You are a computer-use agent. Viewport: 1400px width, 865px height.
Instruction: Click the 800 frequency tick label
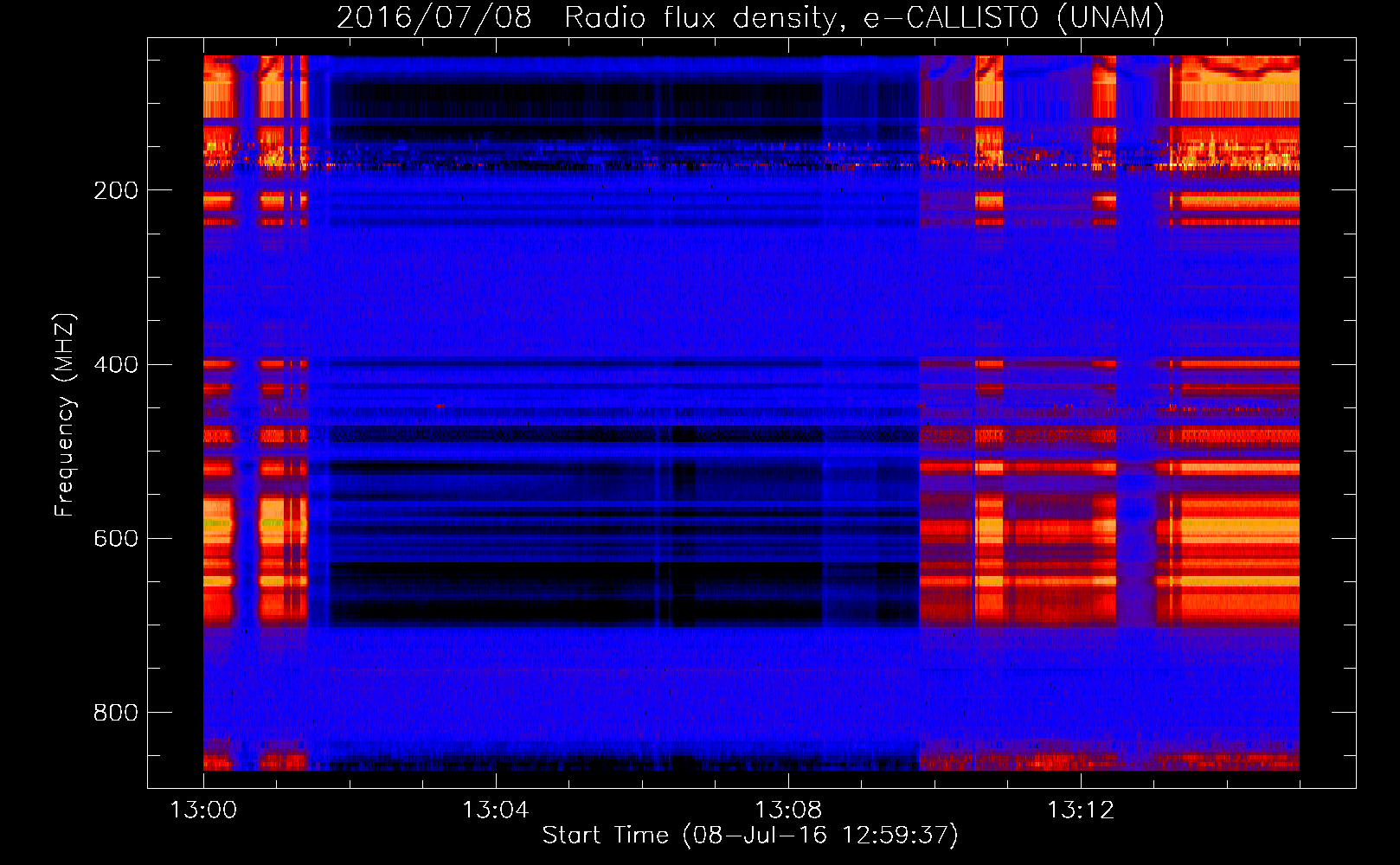(x=116, y=712)
